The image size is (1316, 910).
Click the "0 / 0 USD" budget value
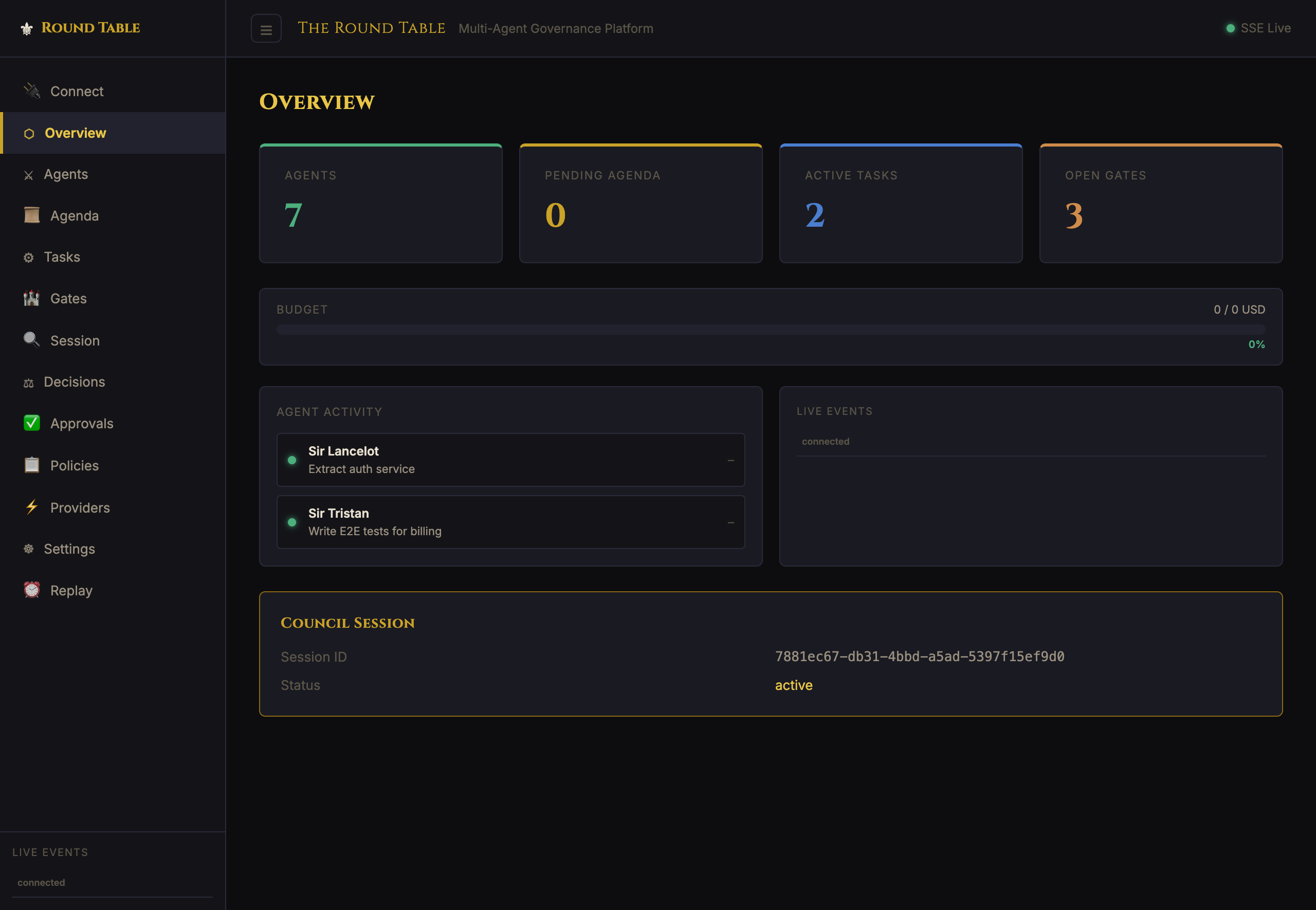coord(1239,310)
